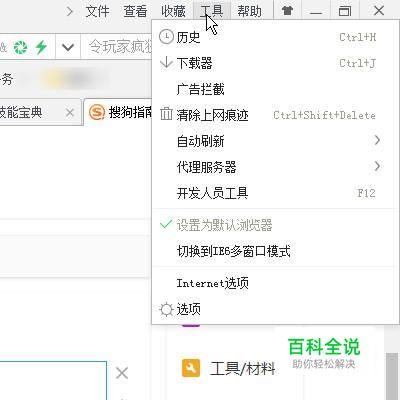Minimize the browser window
The height and width of the screenshot is (400, 400).
tap(316, 11)
